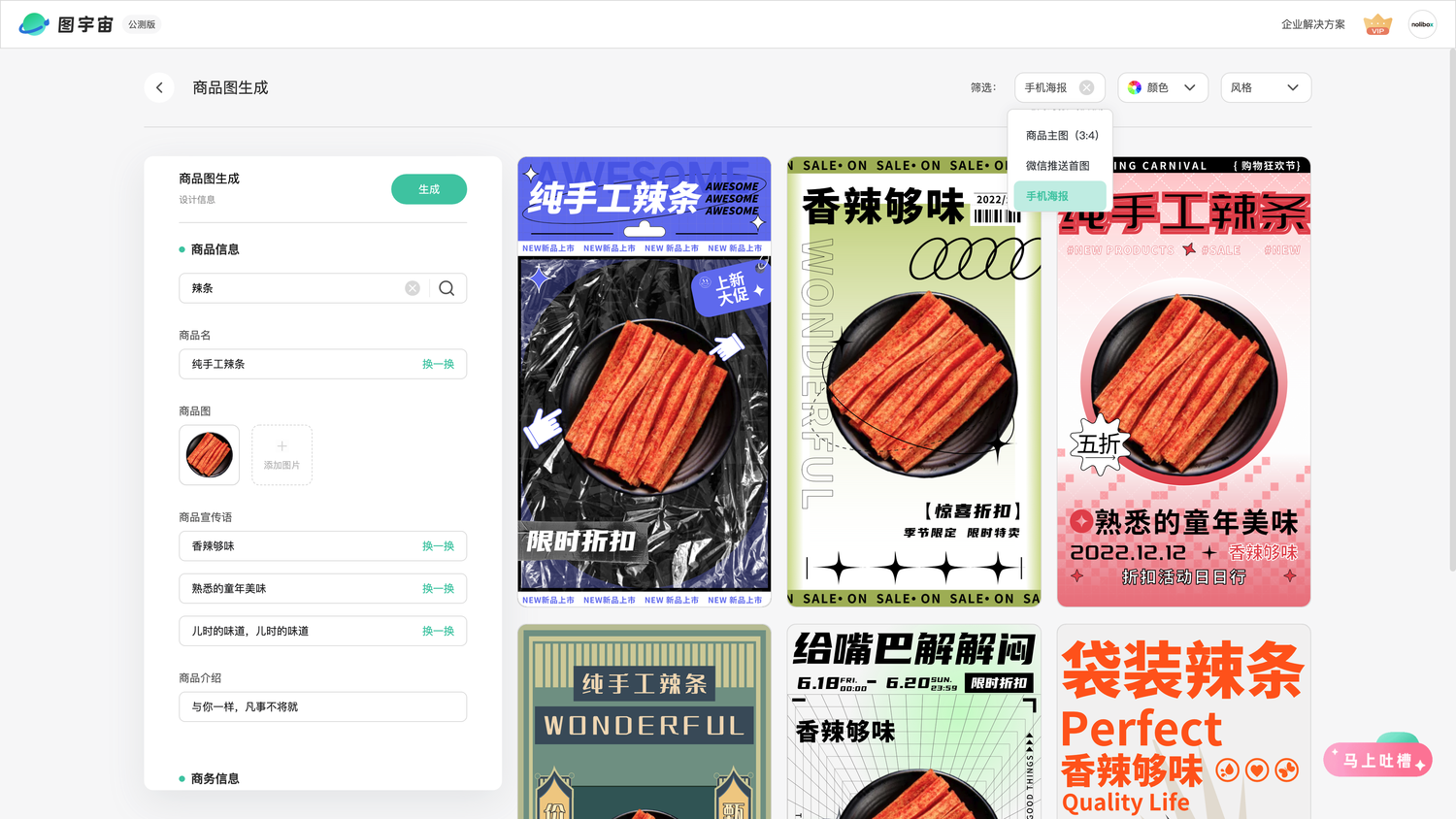The width and height of the screenshot is (1456, 819).
Task: Click the VIP crown icon
Action: (x=1377, y=24)
